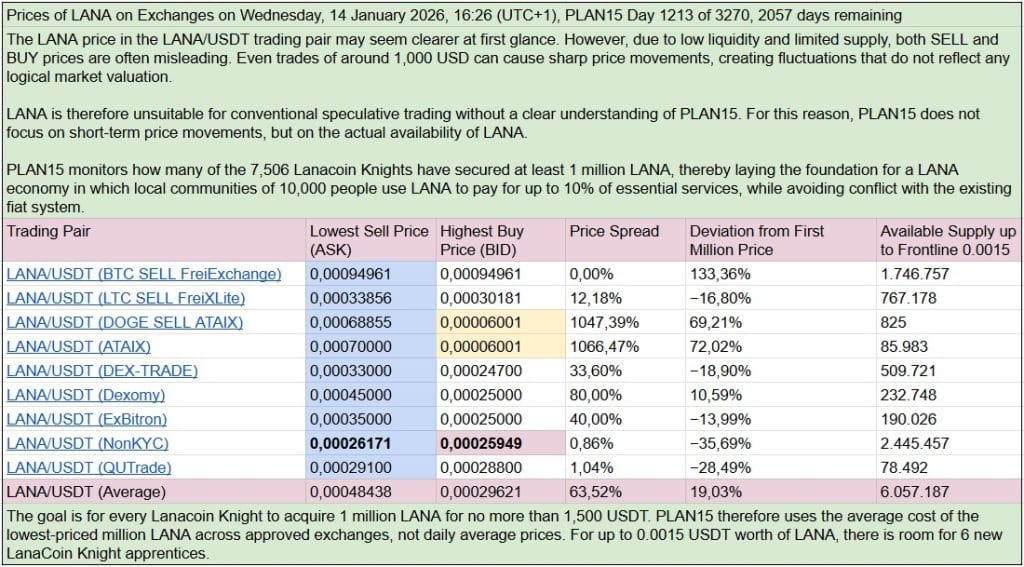Click the Deviation from First Million Price header
The image size is (1024, 567).
(757, 240)
